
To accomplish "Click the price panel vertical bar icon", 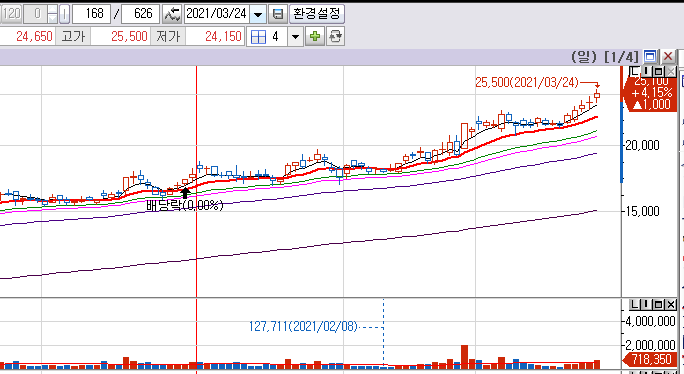I will pyautogui.click(x=647, y=71).
